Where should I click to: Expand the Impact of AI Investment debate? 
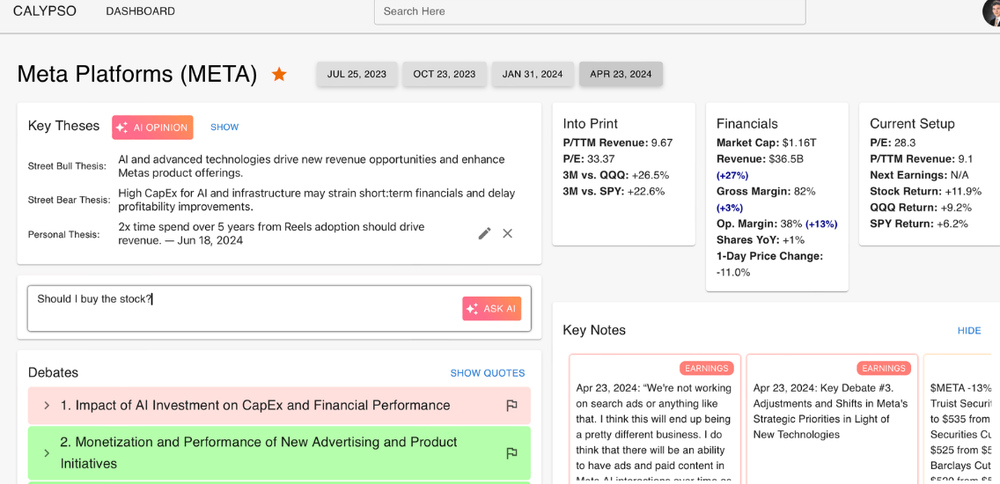[46, 405]
